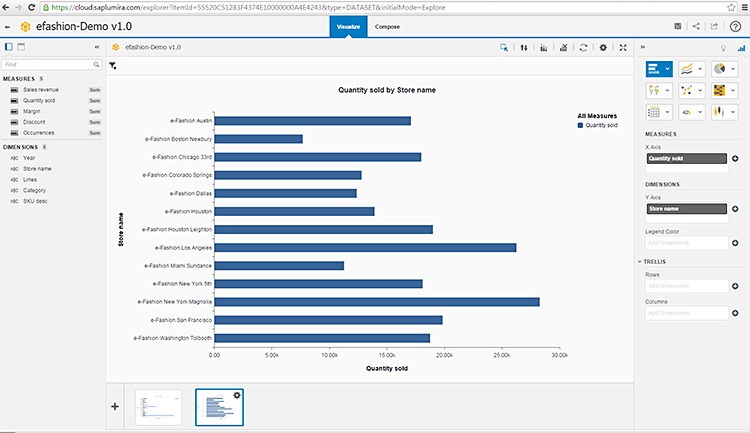Switch to the grid view of data panel
The width and height of the screenshot is (750, 433).
coord(21,47)
